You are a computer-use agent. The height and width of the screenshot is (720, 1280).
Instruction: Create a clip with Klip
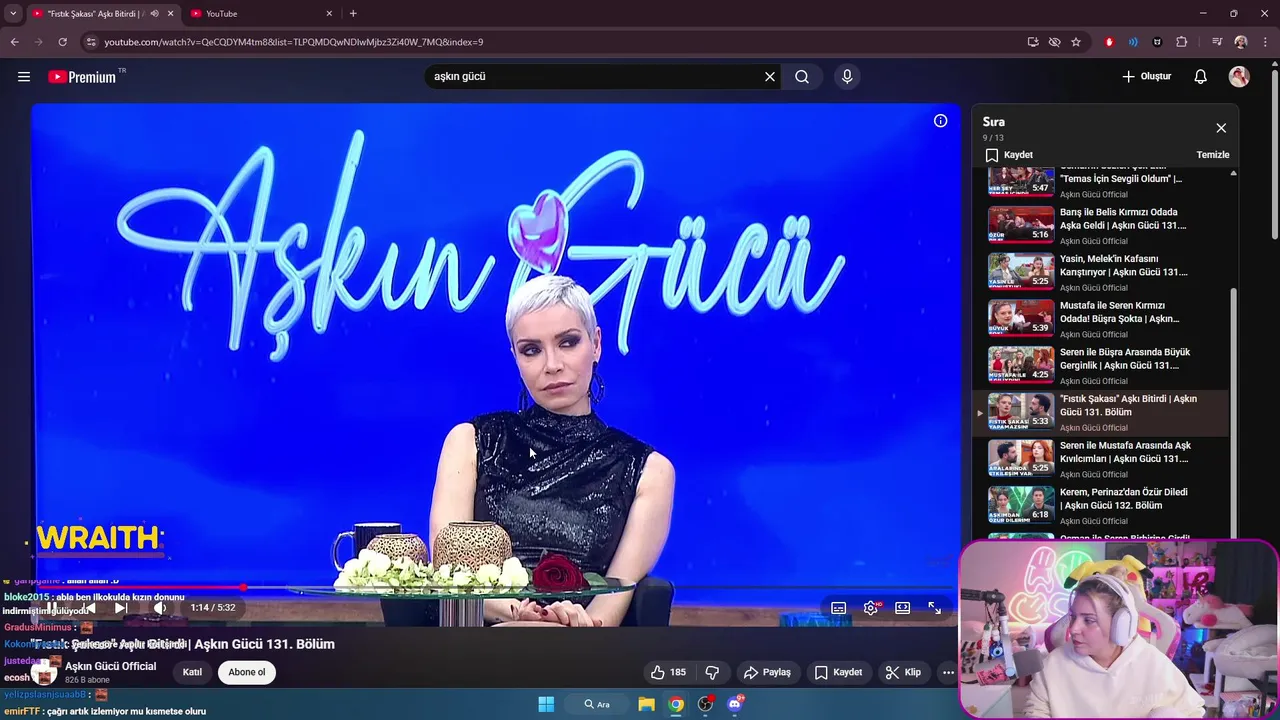point(903,672)
